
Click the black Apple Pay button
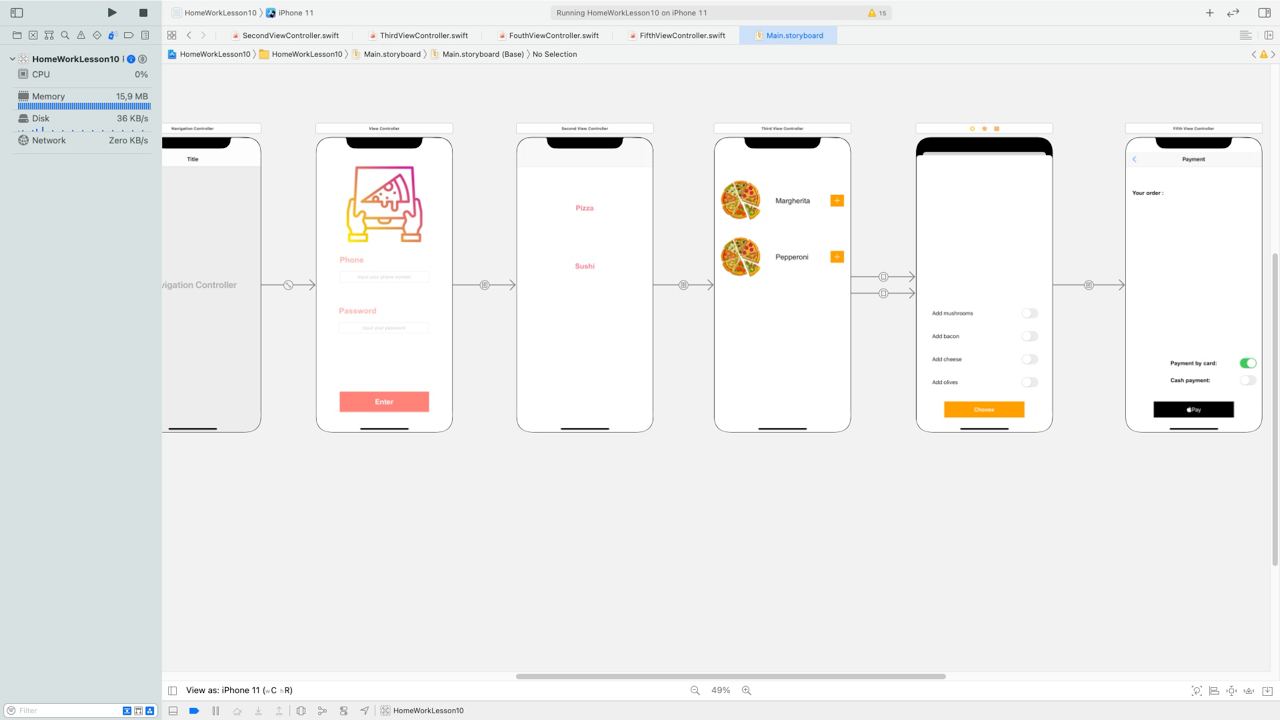[1193, 409]
